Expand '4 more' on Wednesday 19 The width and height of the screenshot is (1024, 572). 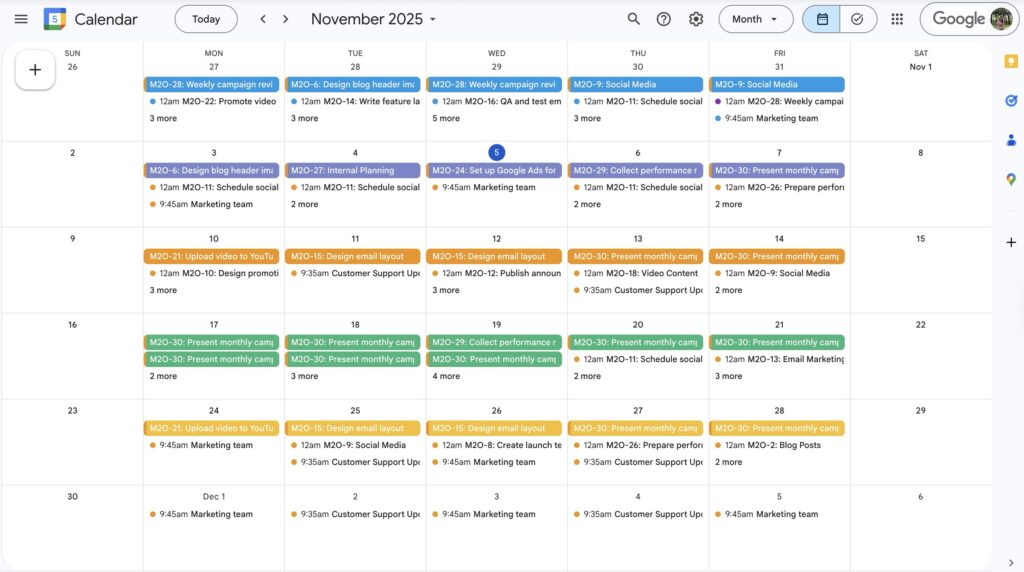point(446,376)
